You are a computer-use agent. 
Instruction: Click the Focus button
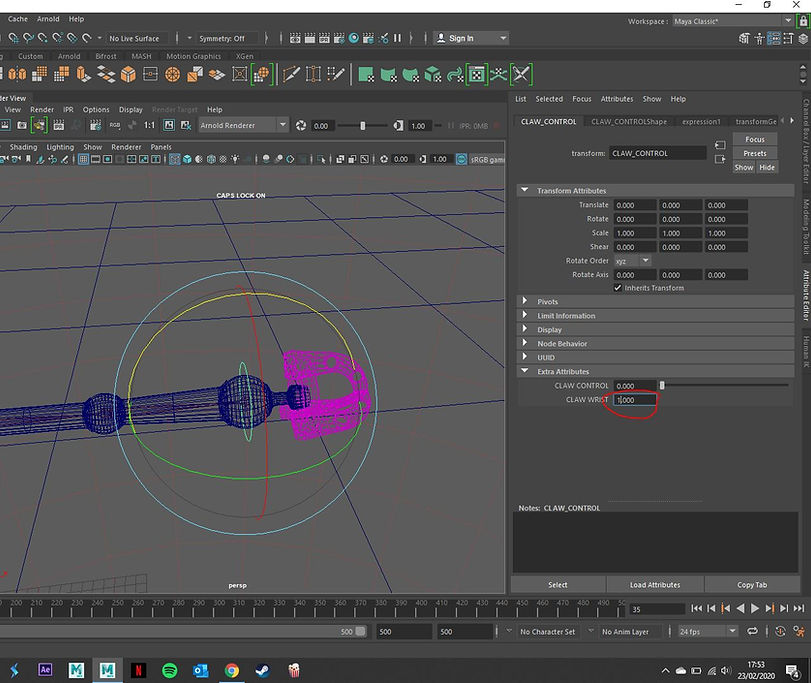pos(755,140)
